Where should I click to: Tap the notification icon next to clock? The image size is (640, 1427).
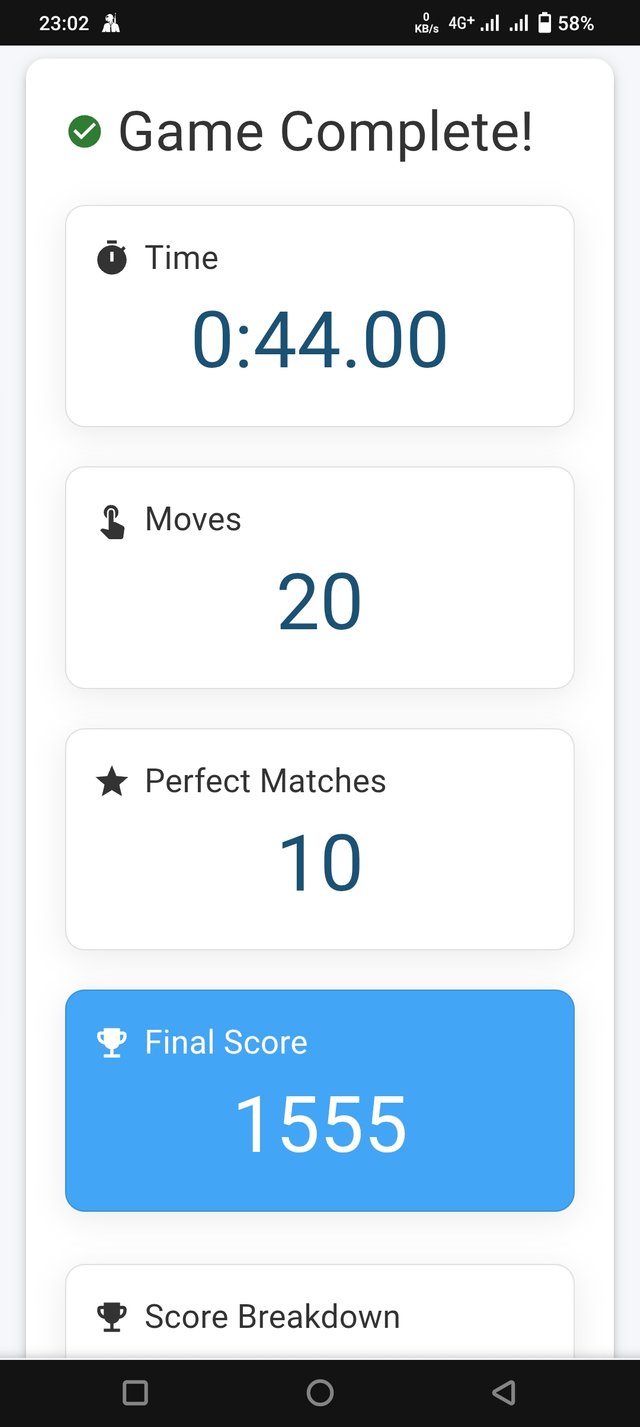(111, 23)
